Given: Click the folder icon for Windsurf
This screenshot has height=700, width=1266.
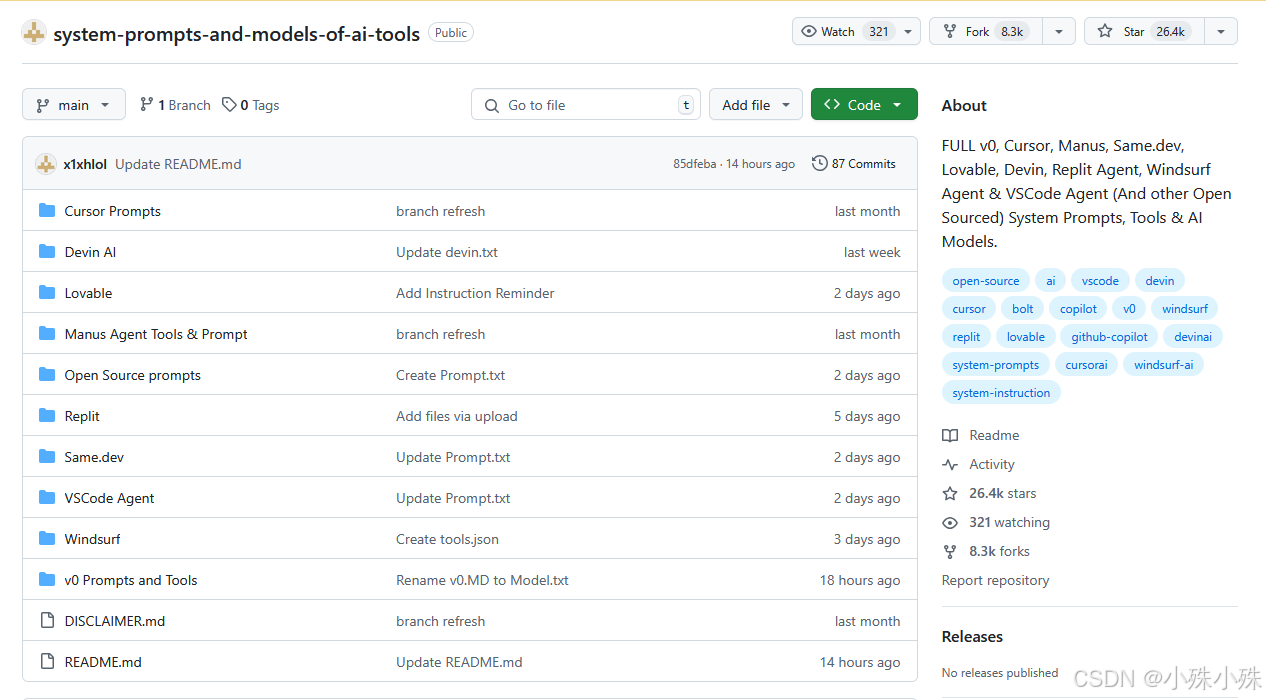Looking at the screenshot, I should [47, 539].
